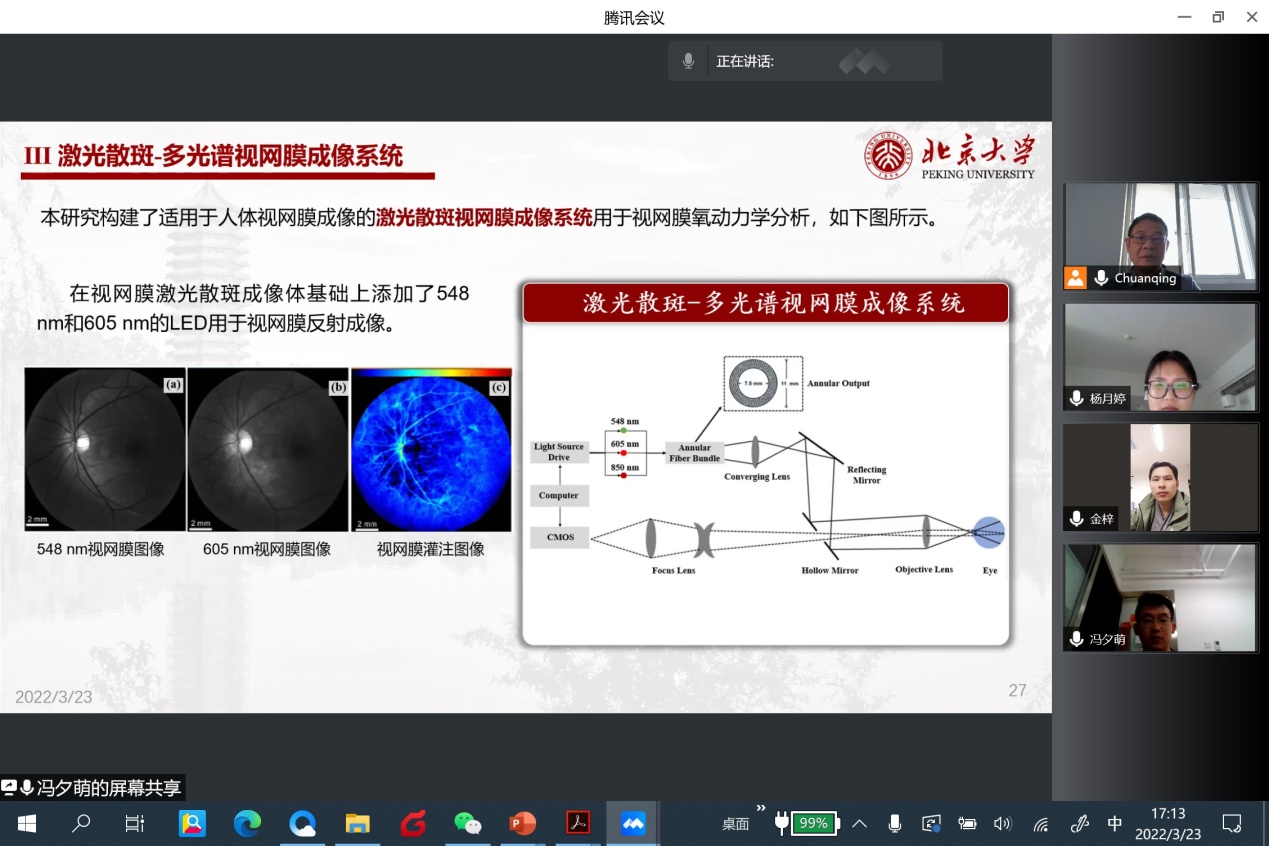1269x846 pixels.
Task: Toggle the 中 input method indicator
Action: (x=1114, y=823)
